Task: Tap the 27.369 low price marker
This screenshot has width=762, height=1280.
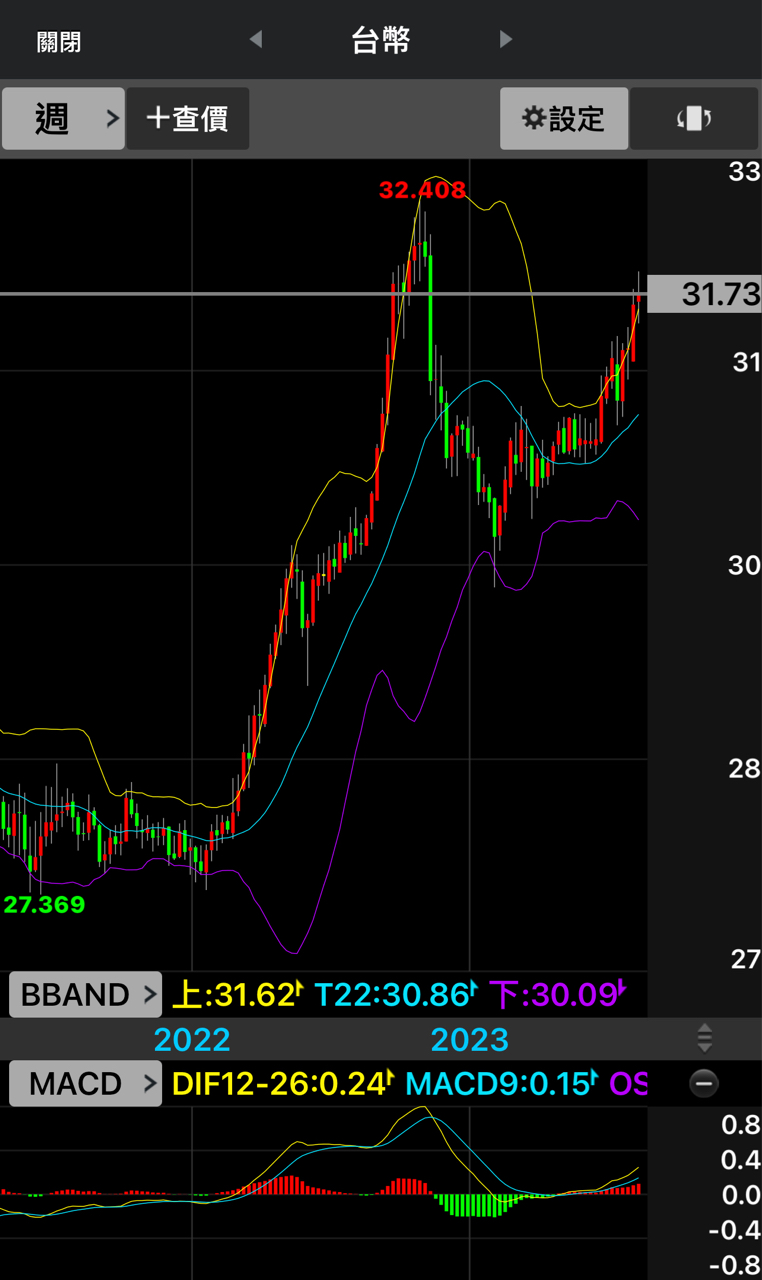Action: click(x=44, y=905)
